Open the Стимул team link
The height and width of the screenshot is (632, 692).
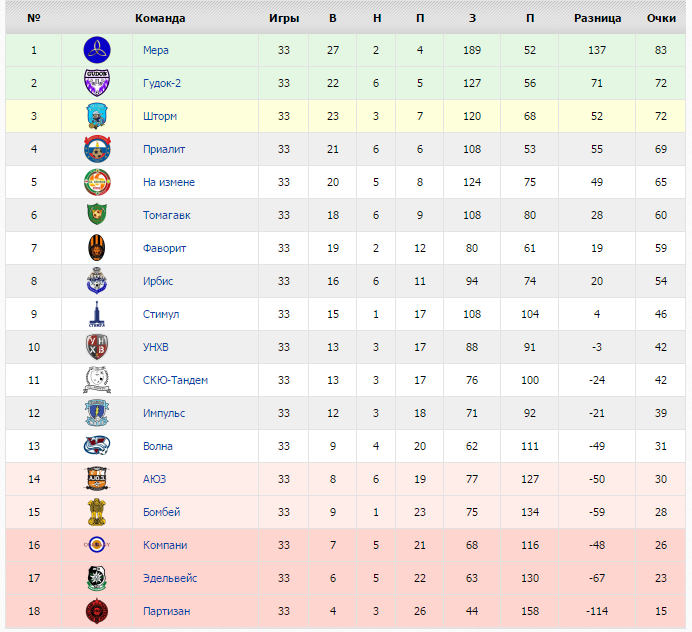(x=161, y=314)
